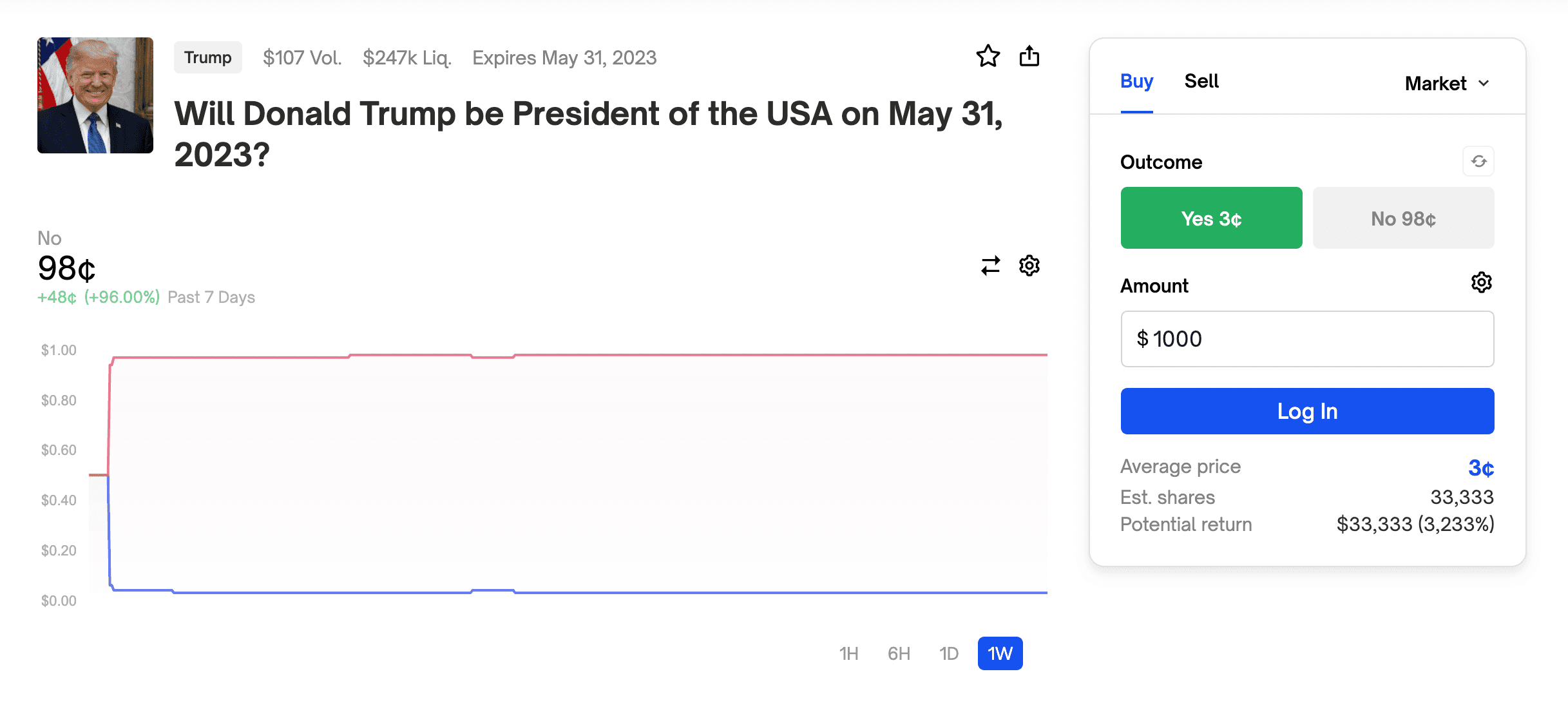Select the Yes 3¢ outcome
Image resolution: width=1568 pixels, height=714 pixels.
click(x=1211, y=218)
